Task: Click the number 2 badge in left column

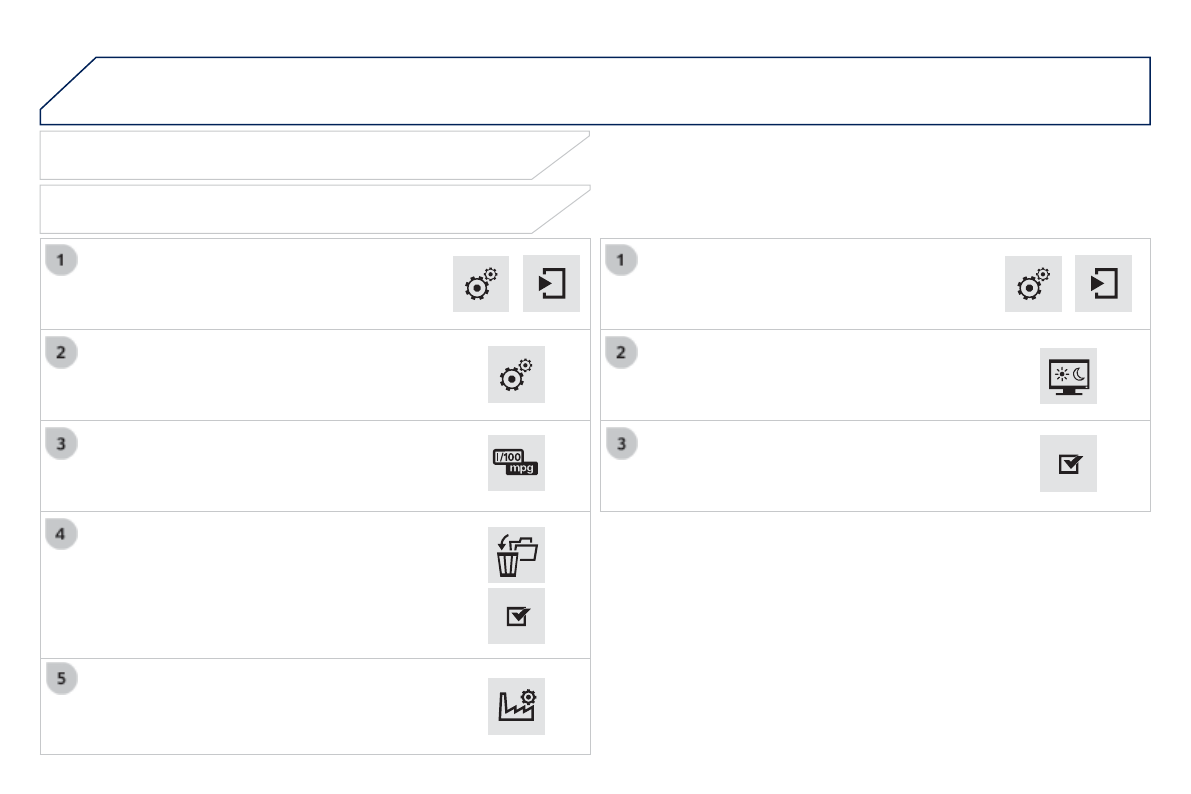Action: tap(61, 352)
